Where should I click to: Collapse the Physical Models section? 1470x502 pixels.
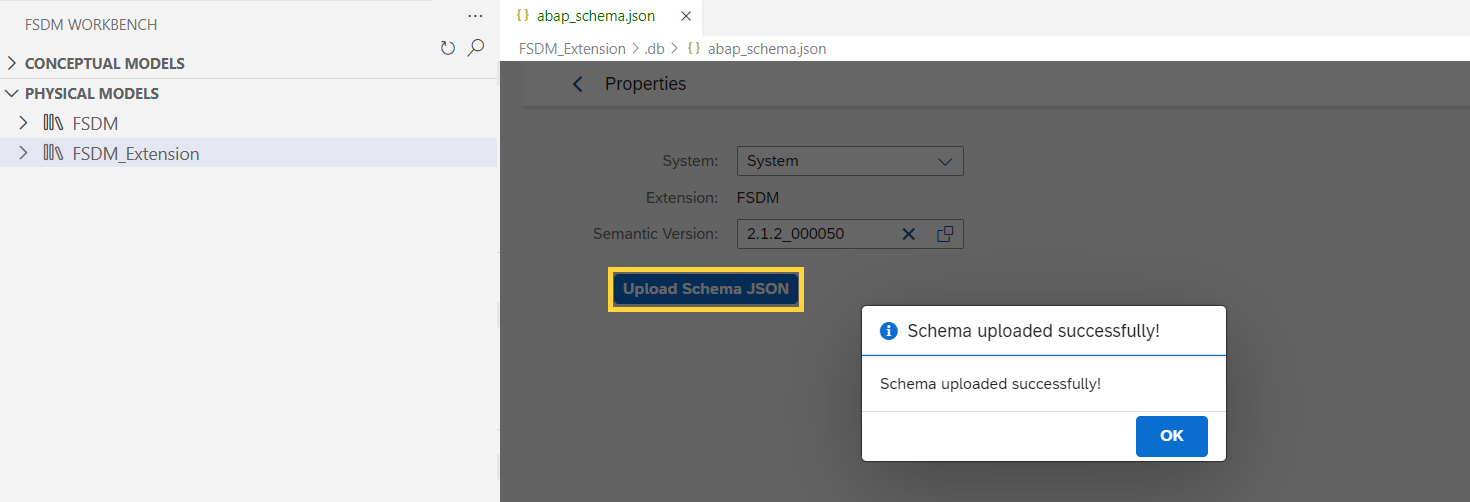point(12,93)
